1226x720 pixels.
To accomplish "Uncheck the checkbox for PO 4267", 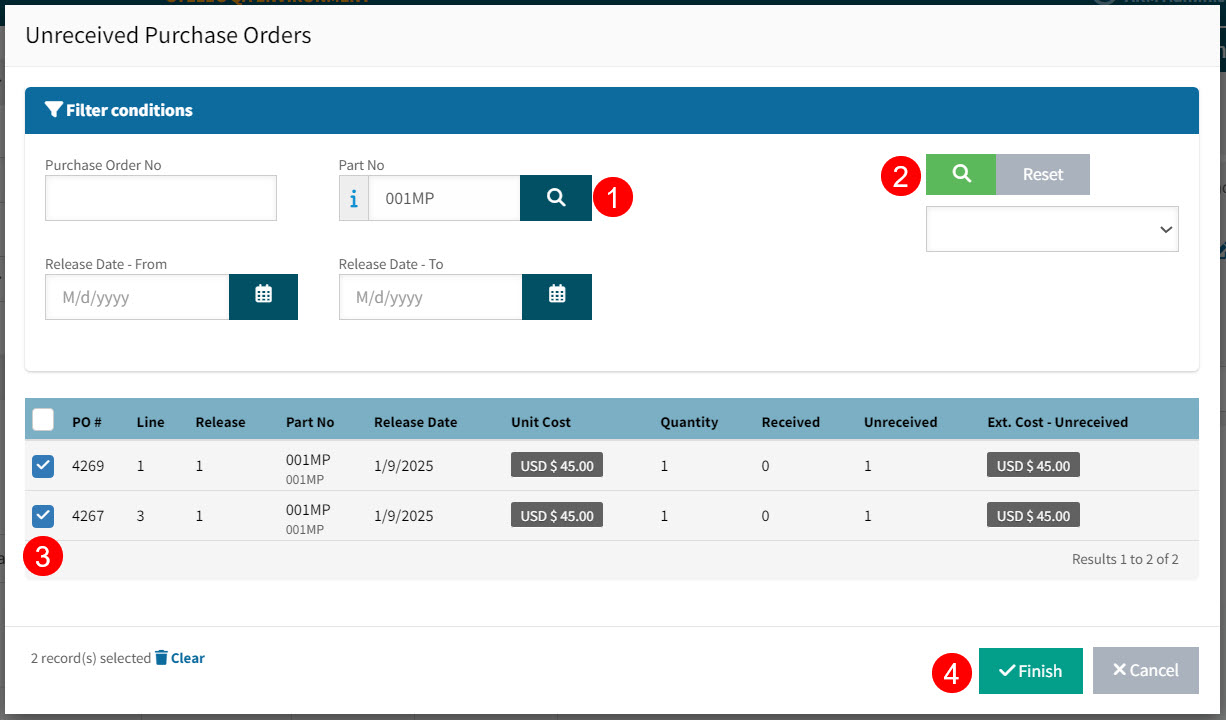I will pos(43,516).
